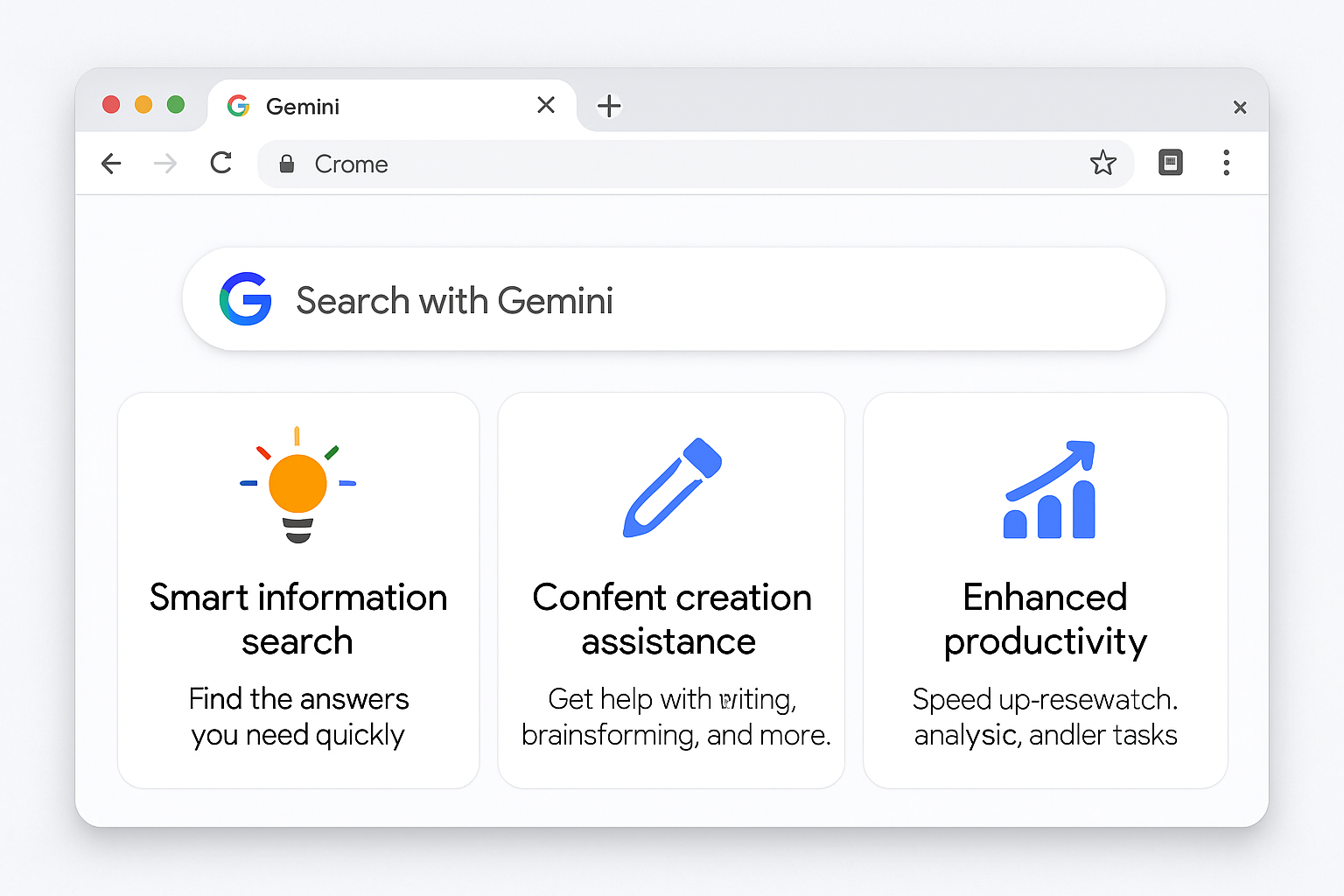Reload the current page
Screen dimensions: 1344x896
pos(221,163)
